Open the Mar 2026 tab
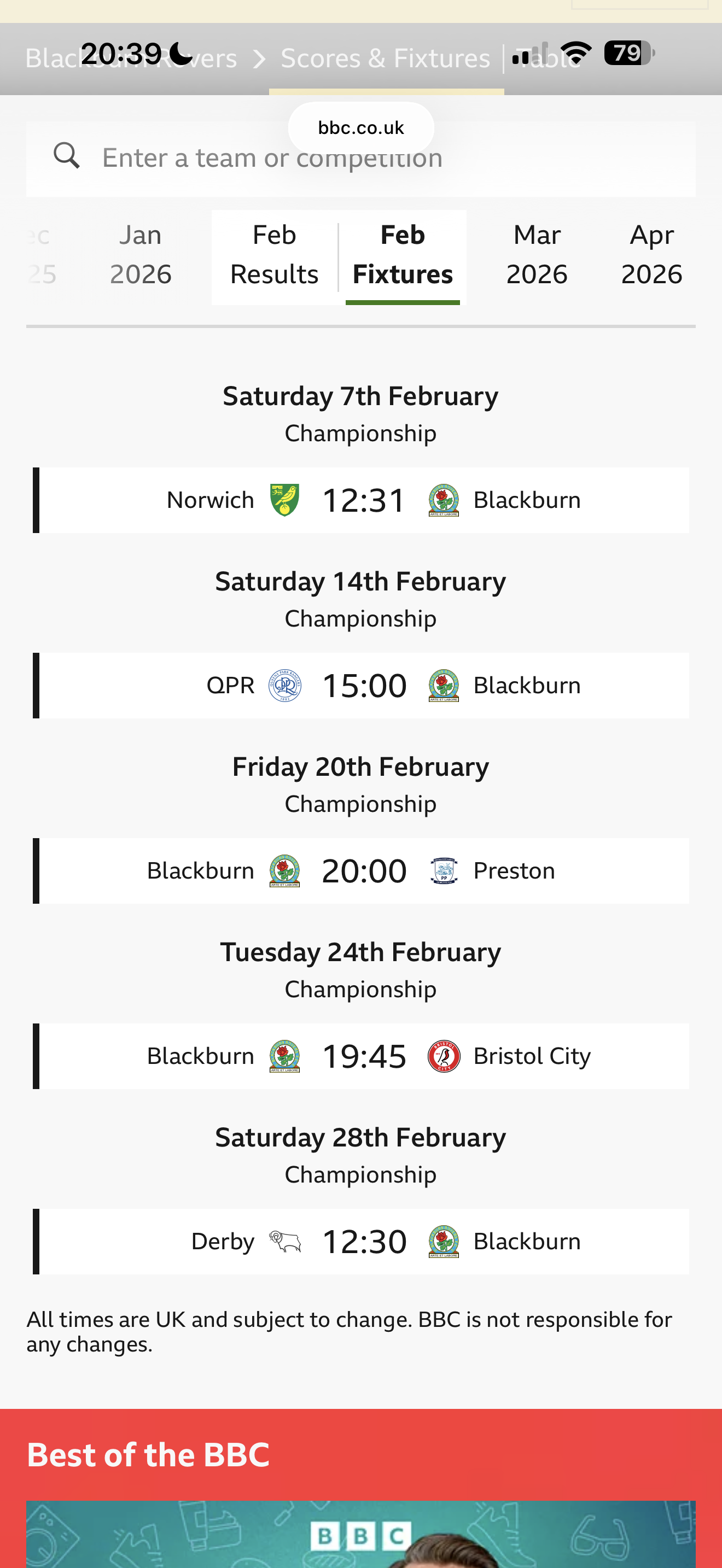Screen dimensions: 722x1568 click(537, 255)
